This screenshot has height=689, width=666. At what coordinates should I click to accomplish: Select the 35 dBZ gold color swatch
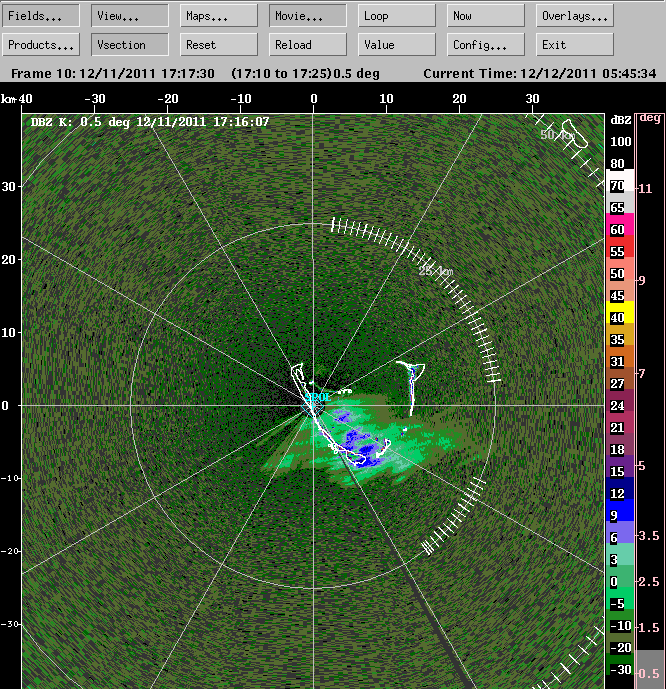click(620, 334)
